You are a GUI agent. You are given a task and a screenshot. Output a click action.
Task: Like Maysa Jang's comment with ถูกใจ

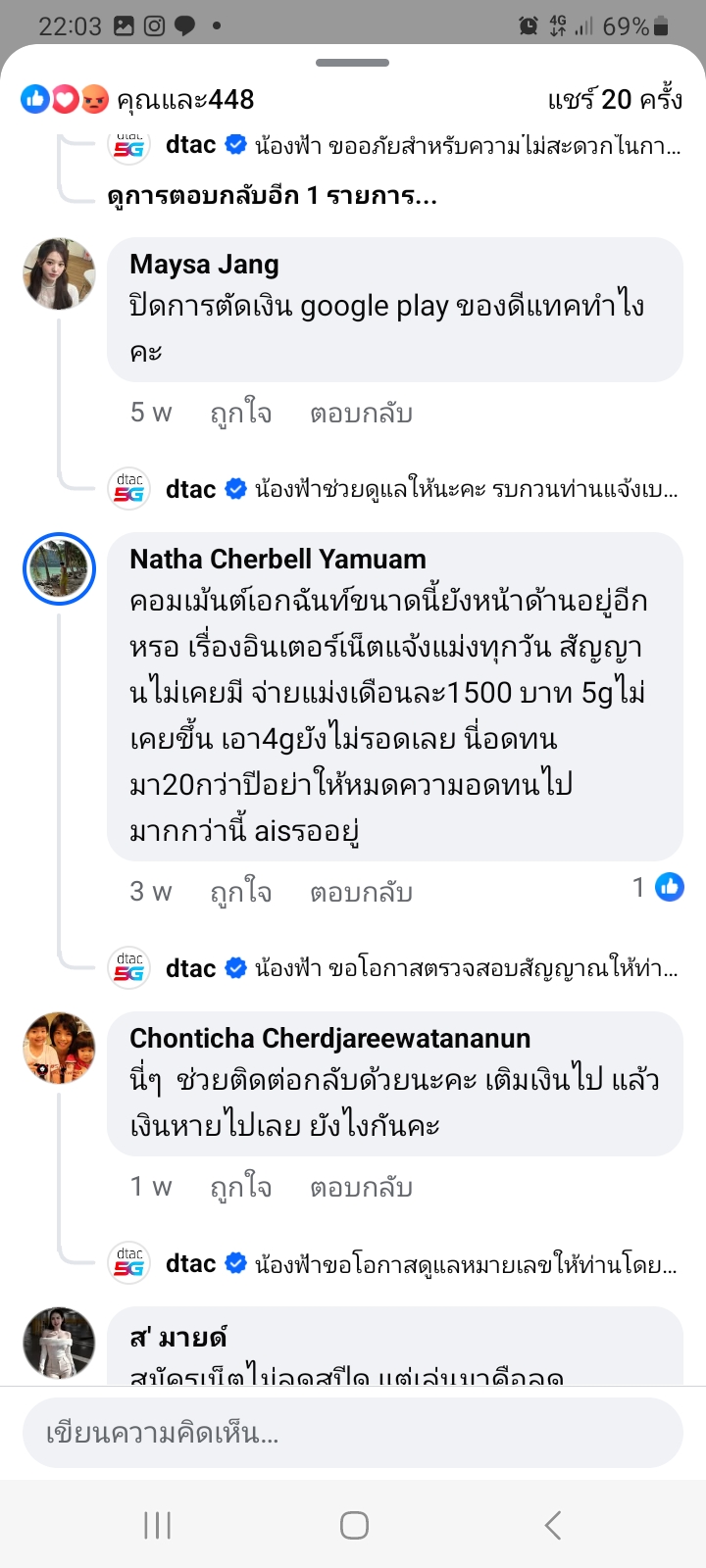(240, 414)
